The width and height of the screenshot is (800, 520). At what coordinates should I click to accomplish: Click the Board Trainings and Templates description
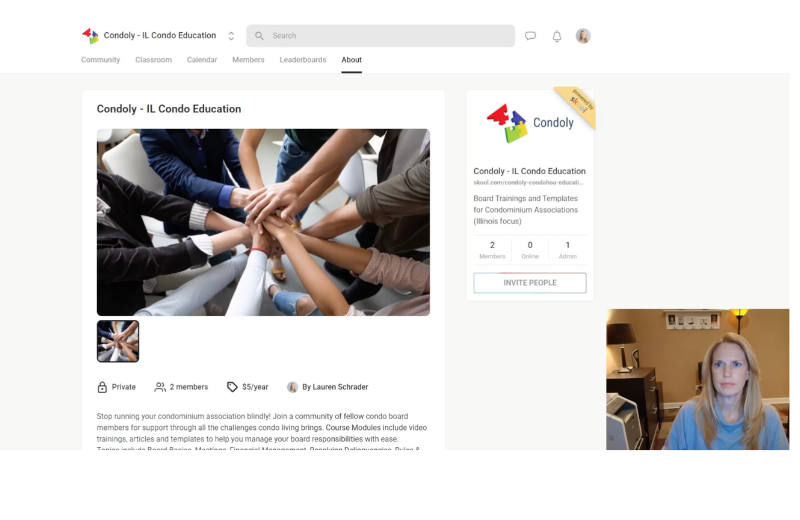pos(526,210)
